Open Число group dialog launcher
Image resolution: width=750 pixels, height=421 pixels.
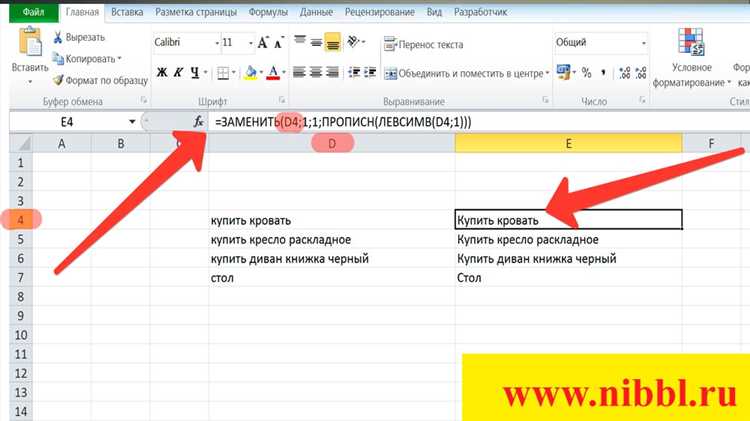tap(642, 100)
